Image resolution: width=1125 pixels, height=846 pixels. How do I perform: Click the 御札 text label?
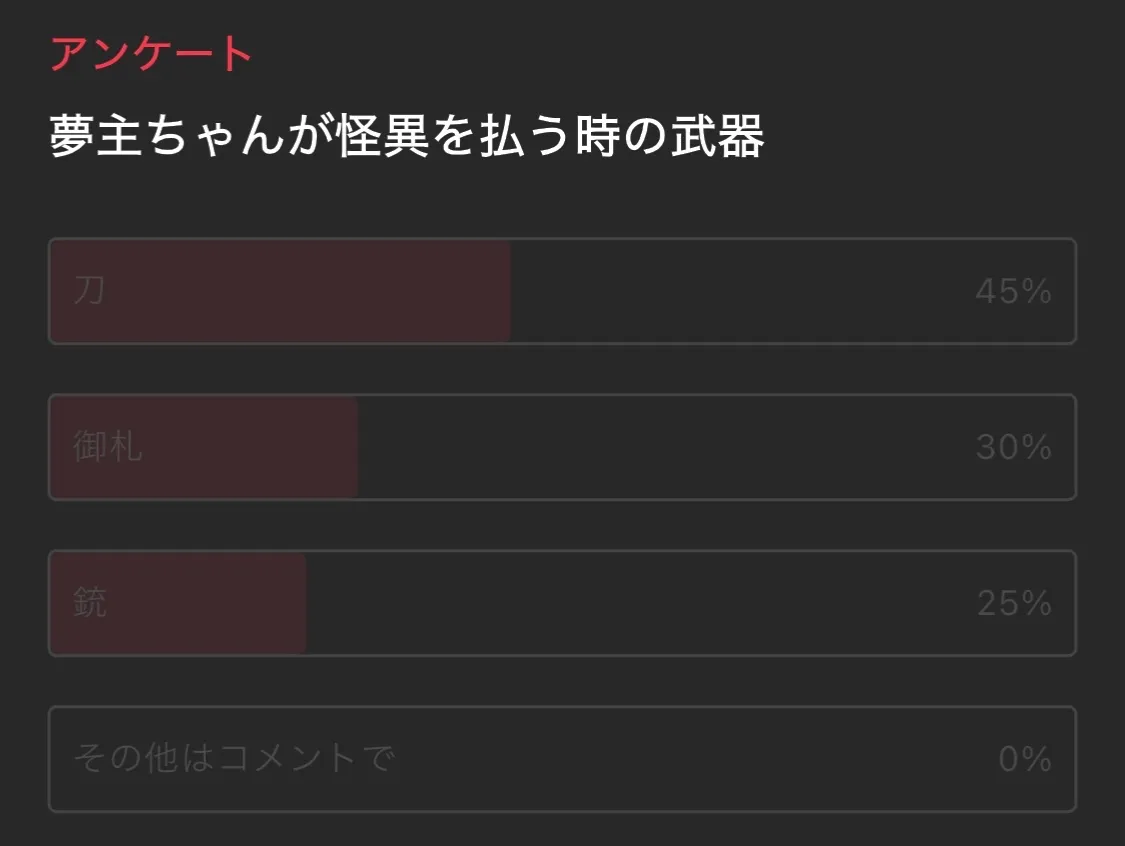click(x=108, y=447)
